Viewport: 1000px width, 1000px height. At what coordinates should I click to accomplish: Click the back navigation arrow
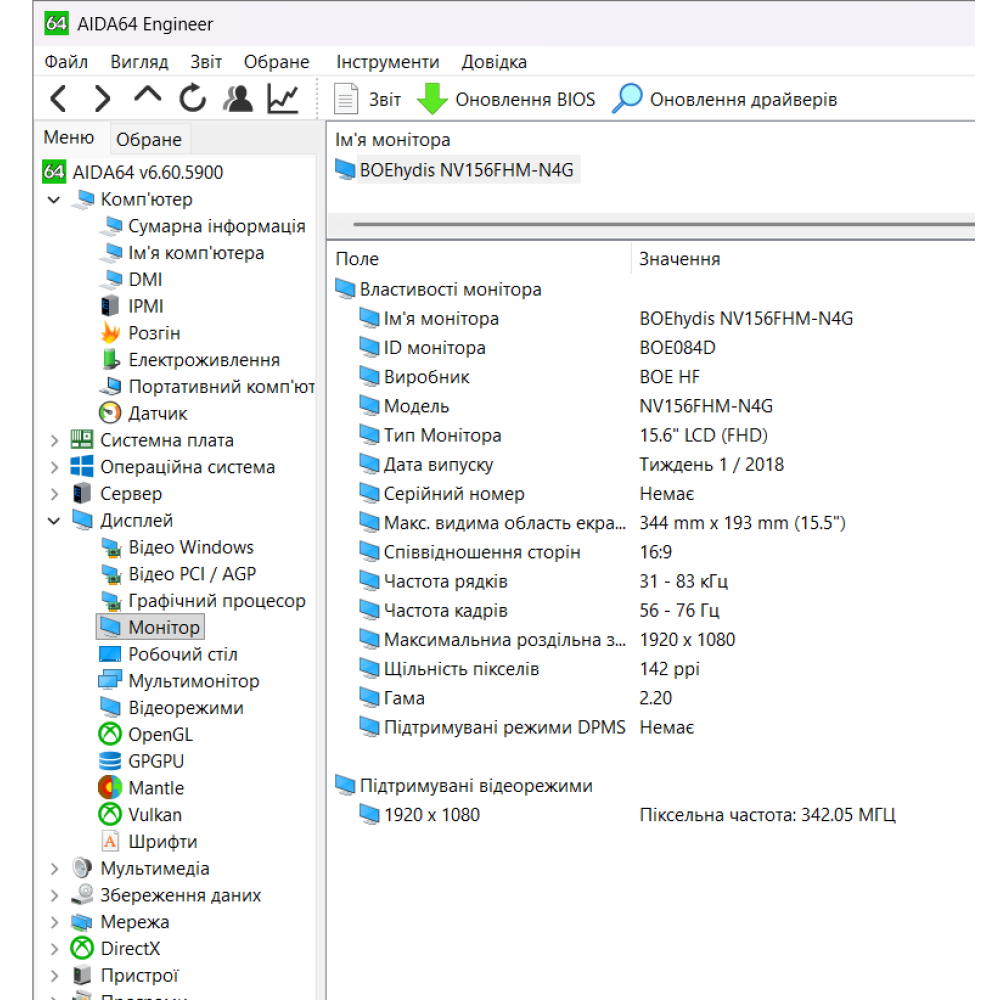57,99
